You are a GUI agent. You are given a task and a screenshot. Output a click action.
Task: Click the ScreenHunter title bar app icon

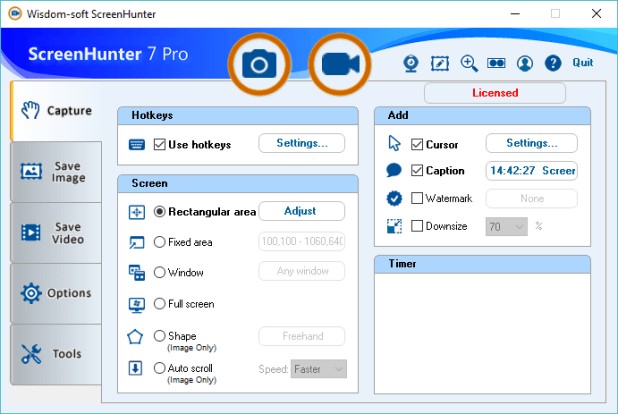tap(15, 14)
